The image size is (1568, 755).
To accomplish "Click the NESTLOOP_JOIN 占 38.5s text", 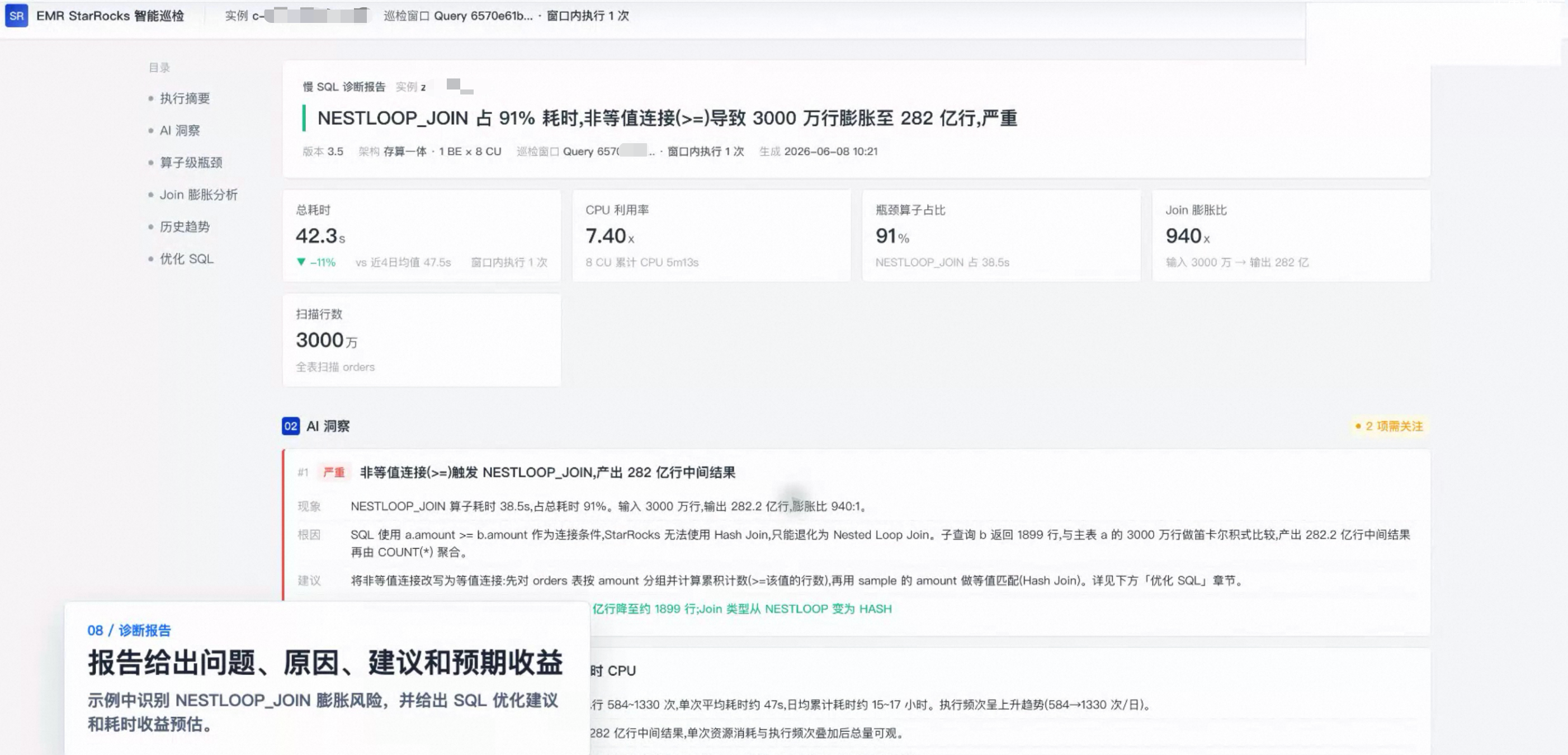I will (x=942, y=262).
